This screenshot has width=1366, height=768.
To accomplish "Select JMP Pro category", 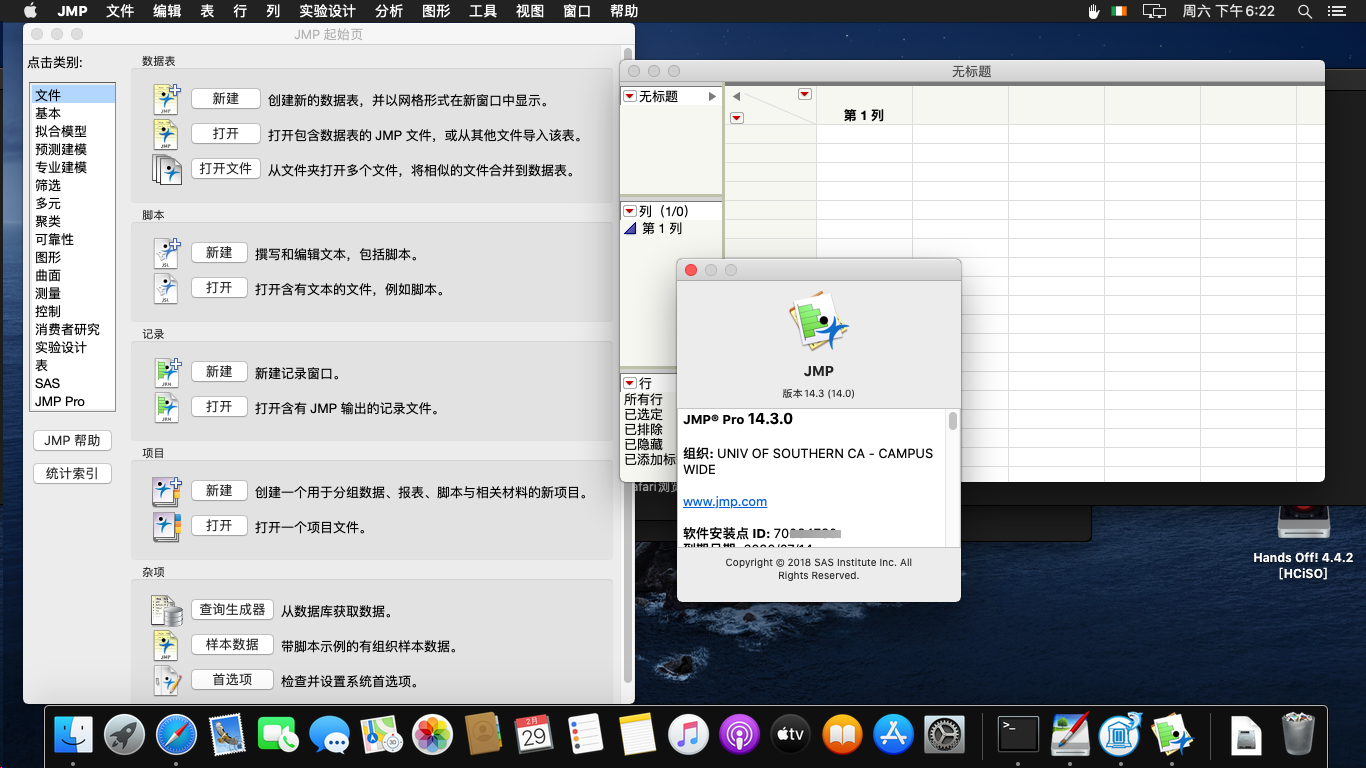I will coord(73,401).
